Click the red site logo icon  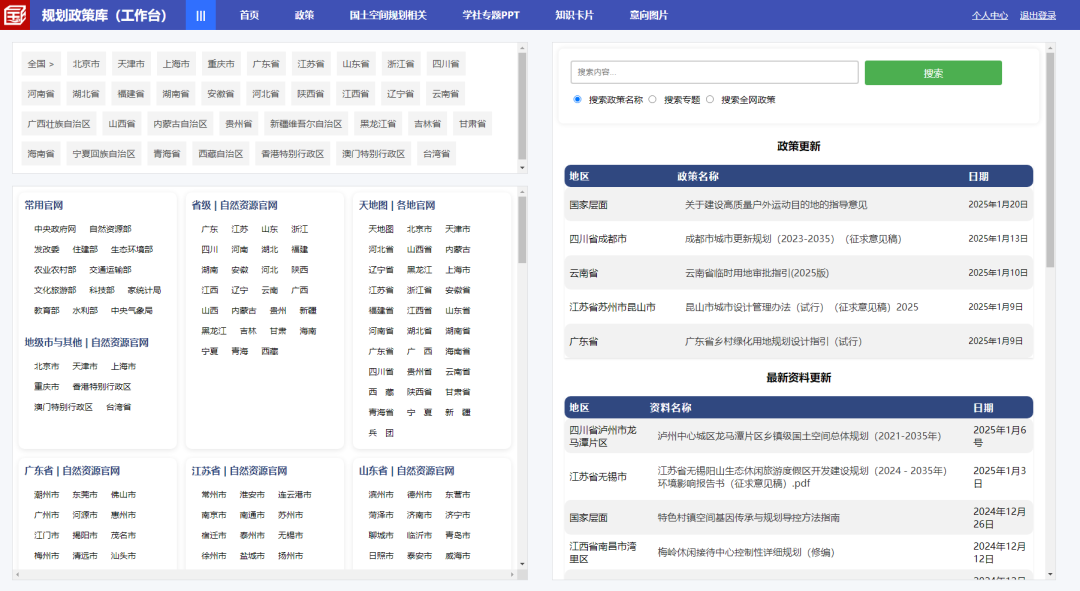tap(14, 14)
